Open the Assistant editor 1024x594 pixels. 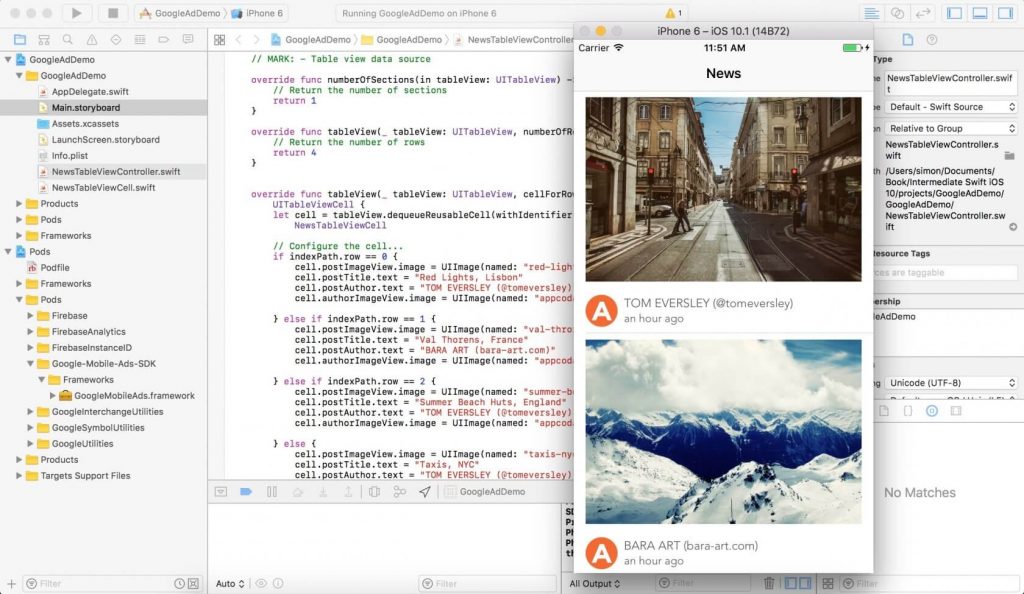(x=896, y=12)
